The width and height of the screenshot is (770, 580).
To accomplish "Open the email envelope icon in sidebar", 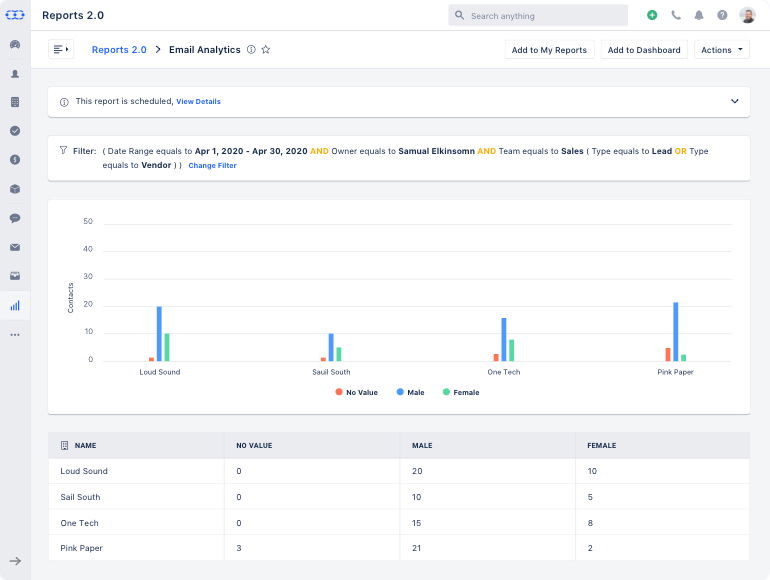I will click(x=15, y=247).
